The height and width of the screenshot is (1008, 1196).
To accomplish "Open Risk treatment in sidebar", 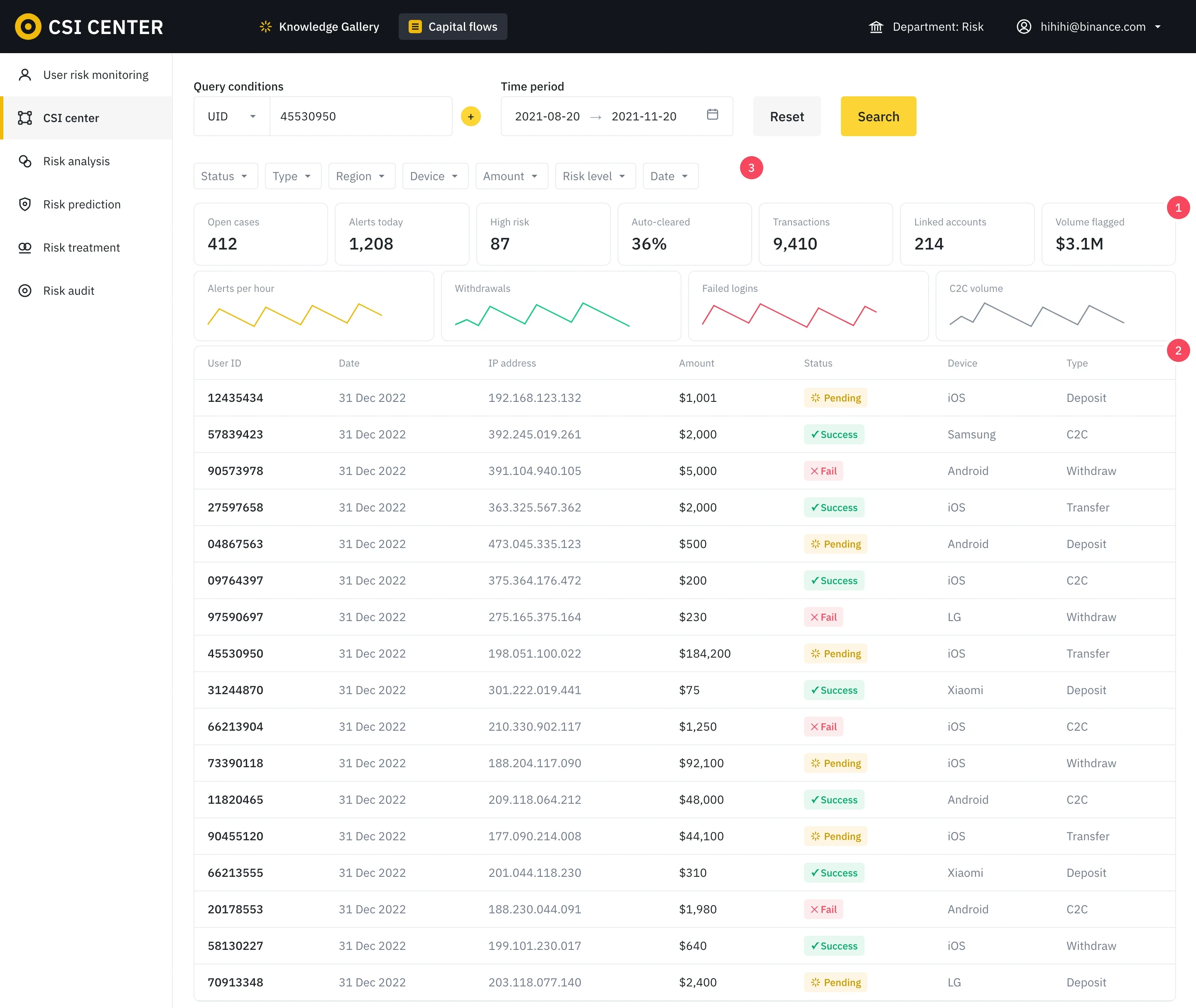I will (86, 247).
